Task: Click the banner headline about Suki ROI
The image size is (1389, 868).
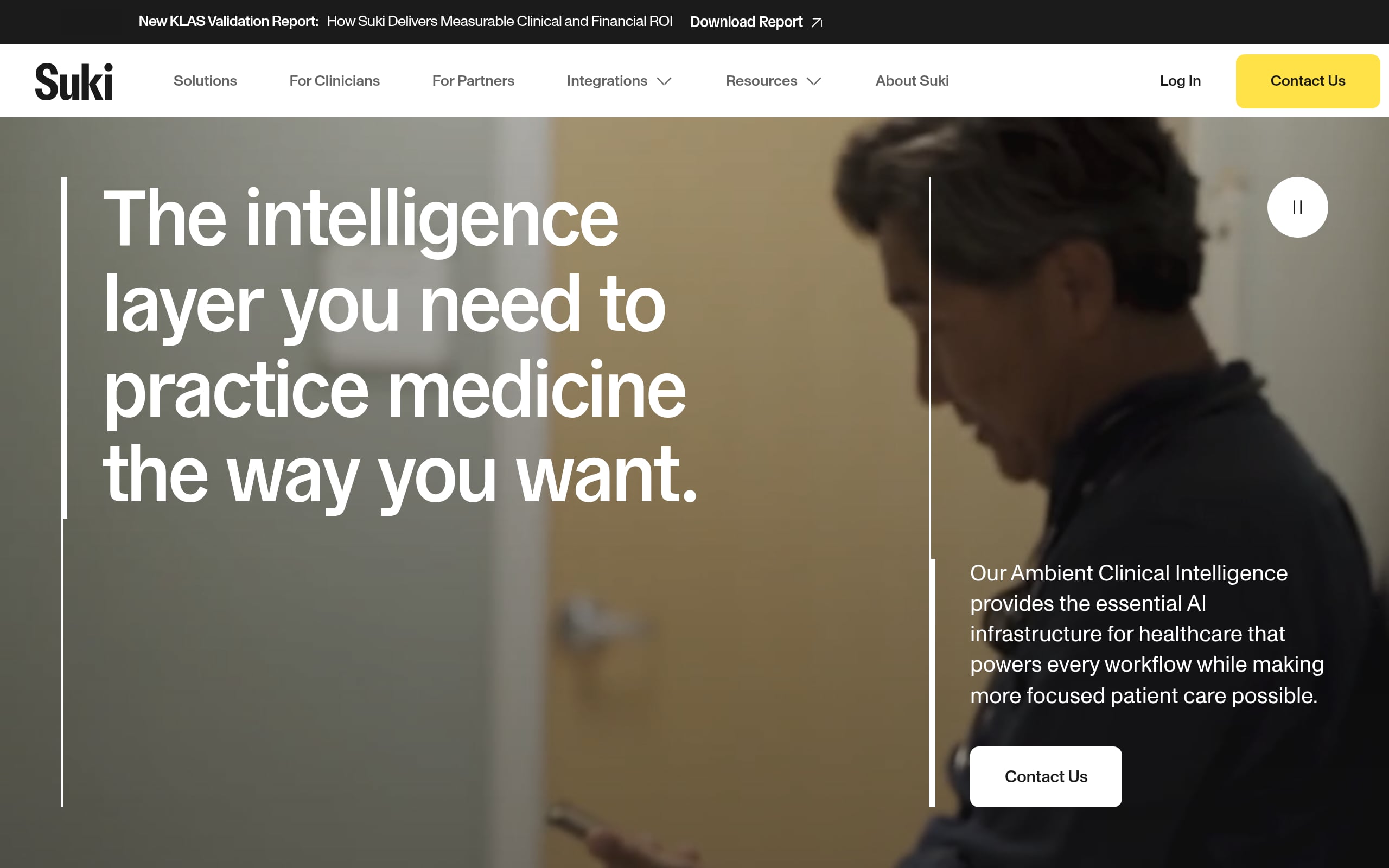Action: [499, 21]
